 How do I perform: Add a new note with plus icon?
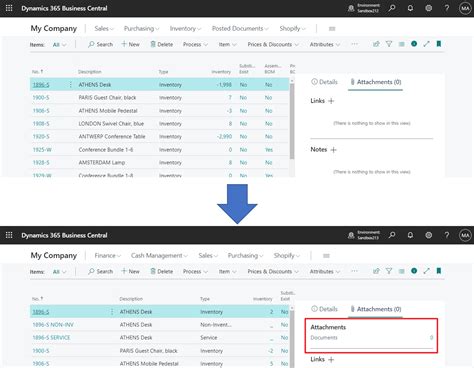(334, 150)
